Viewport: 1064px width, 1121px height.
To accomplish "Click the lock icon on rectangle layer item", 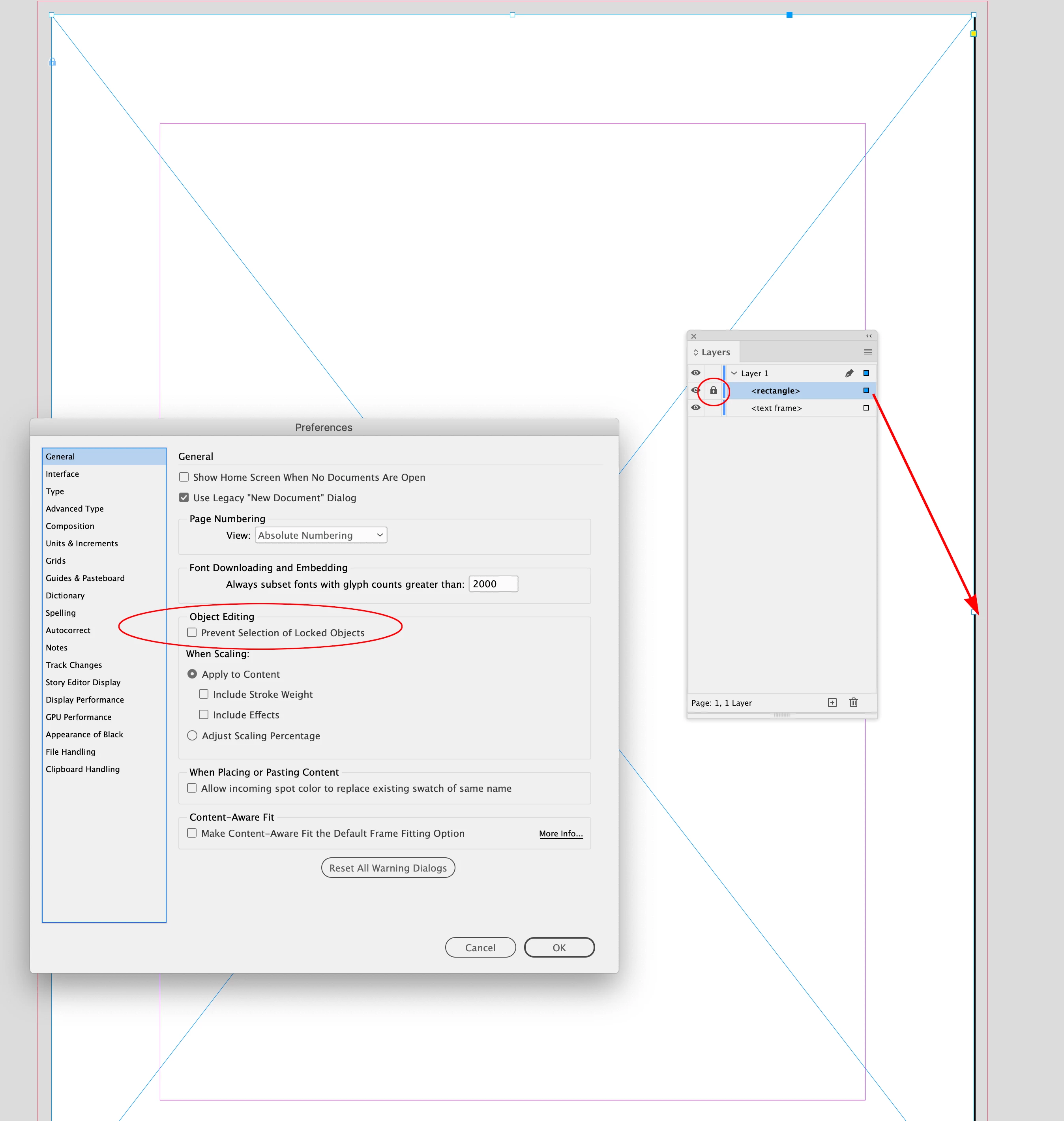I will [714, 390].
